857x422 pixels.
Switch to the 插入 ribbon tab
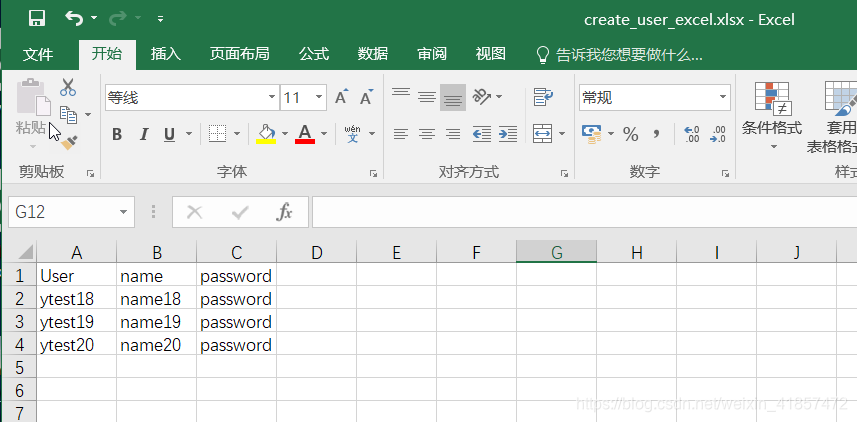point(166,54)
